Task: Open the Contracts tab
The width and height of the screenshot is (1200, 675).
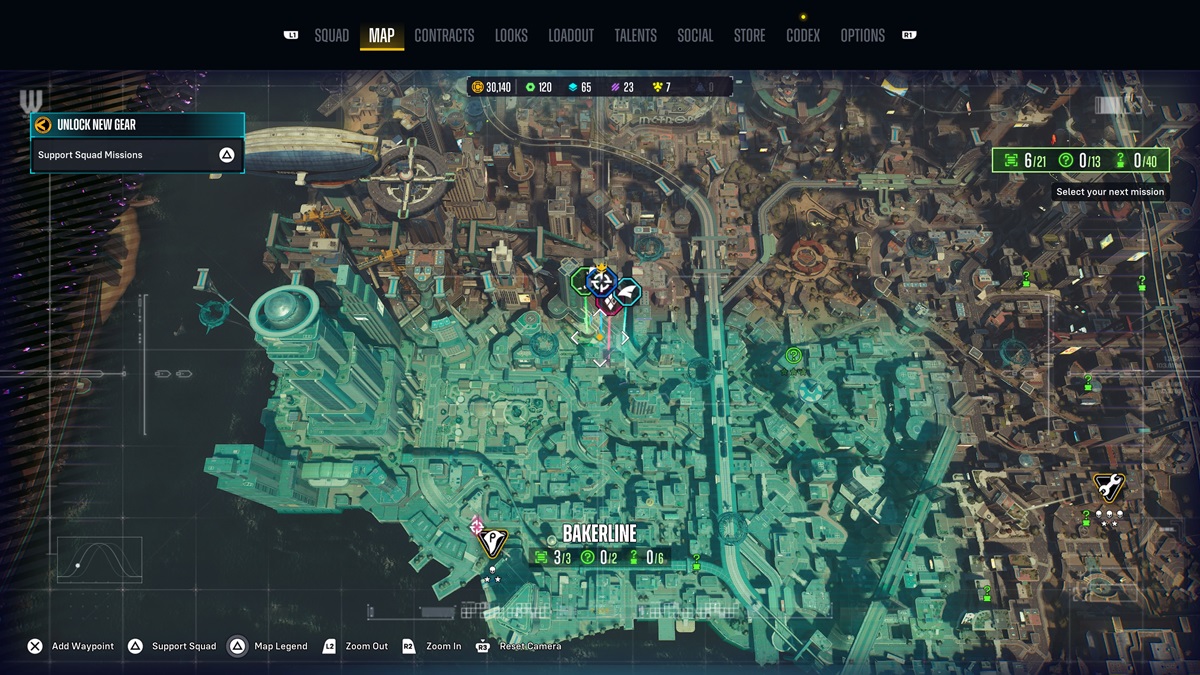Action: tap(444, 36)
